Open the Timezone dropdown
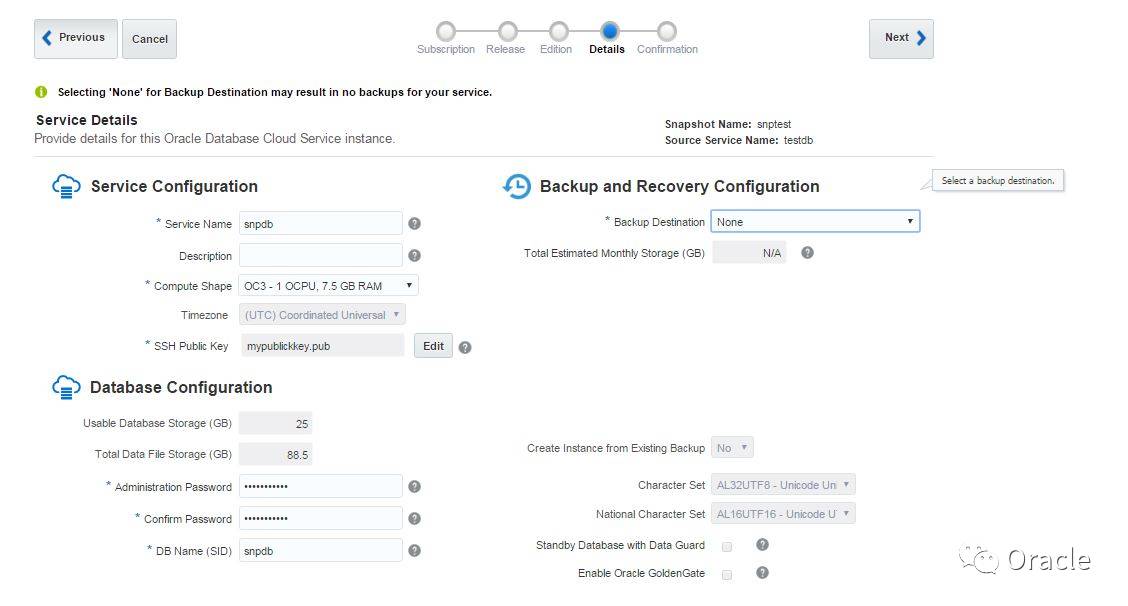 (322, 315)
